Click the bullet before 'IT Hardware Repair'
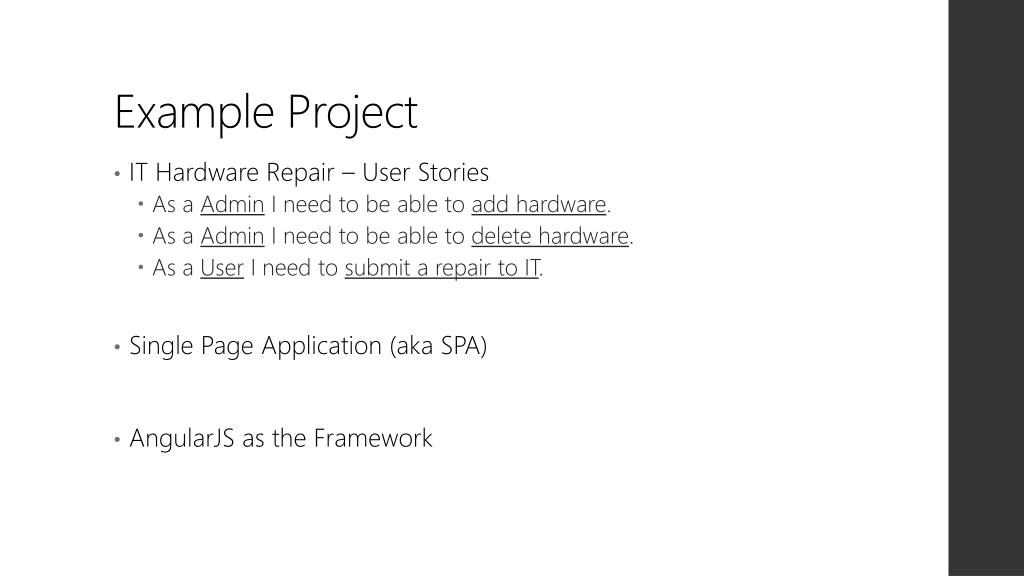This screenshot has width=1024, height=576. point(117,174)
